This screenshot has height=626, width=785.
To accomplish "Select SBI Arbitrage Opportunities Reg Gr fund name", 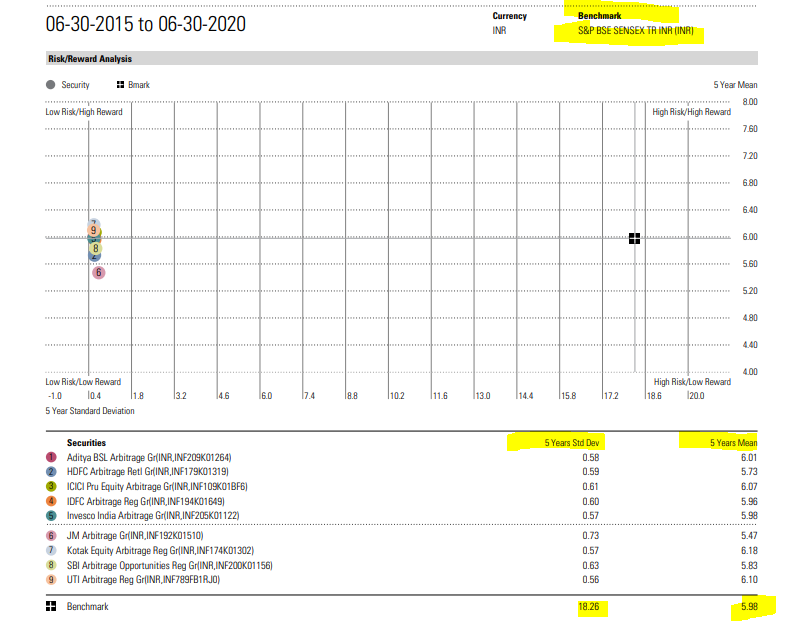I will tap(170, 565).
